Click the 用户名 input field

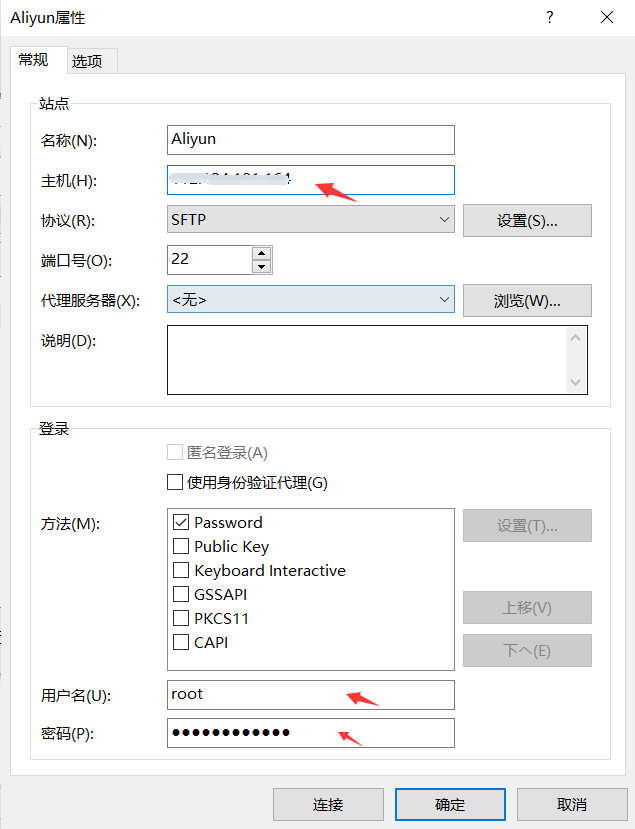coord(310,694)
